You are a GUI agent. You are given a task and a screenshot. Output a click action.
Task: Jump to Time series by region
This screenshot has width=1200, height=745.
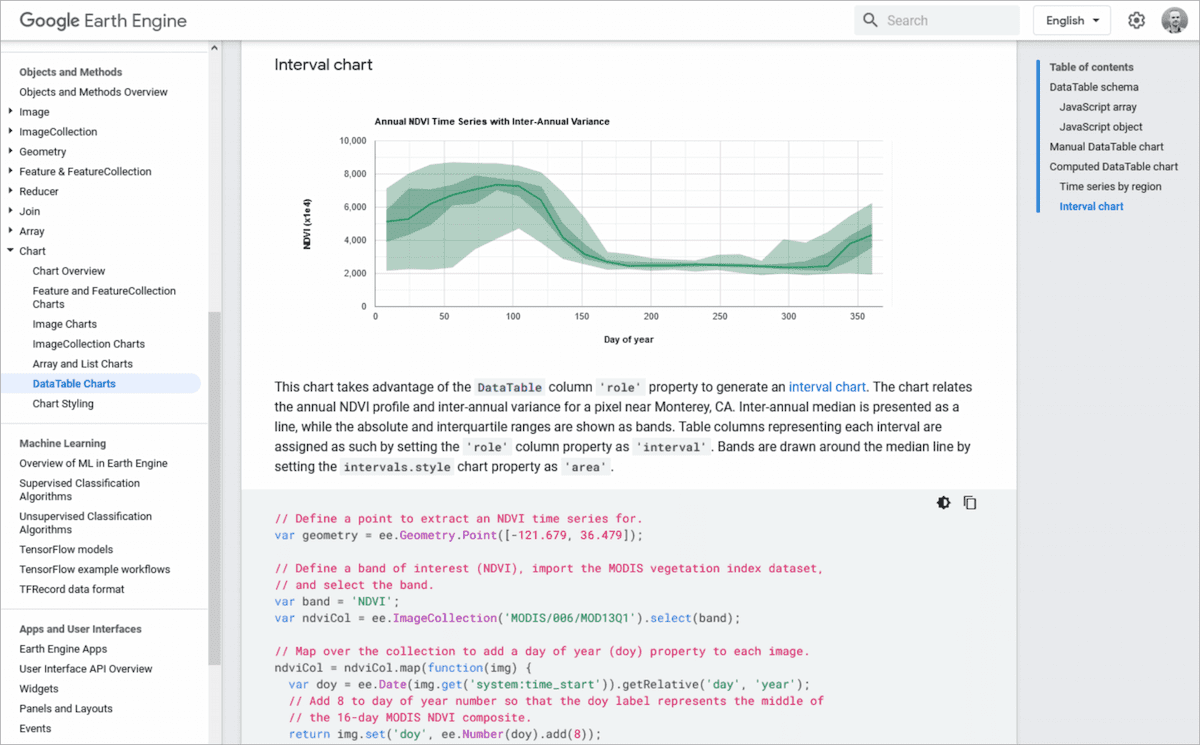[x=1110, y=187]
